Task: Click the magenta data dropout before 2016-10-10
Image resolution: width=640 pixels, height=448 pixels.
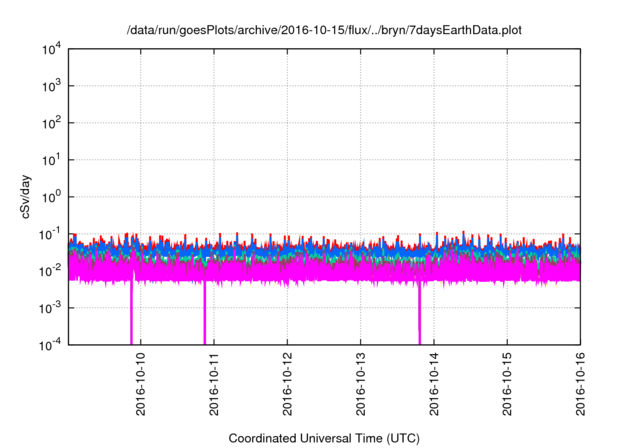Action: (x=131, y=312)
